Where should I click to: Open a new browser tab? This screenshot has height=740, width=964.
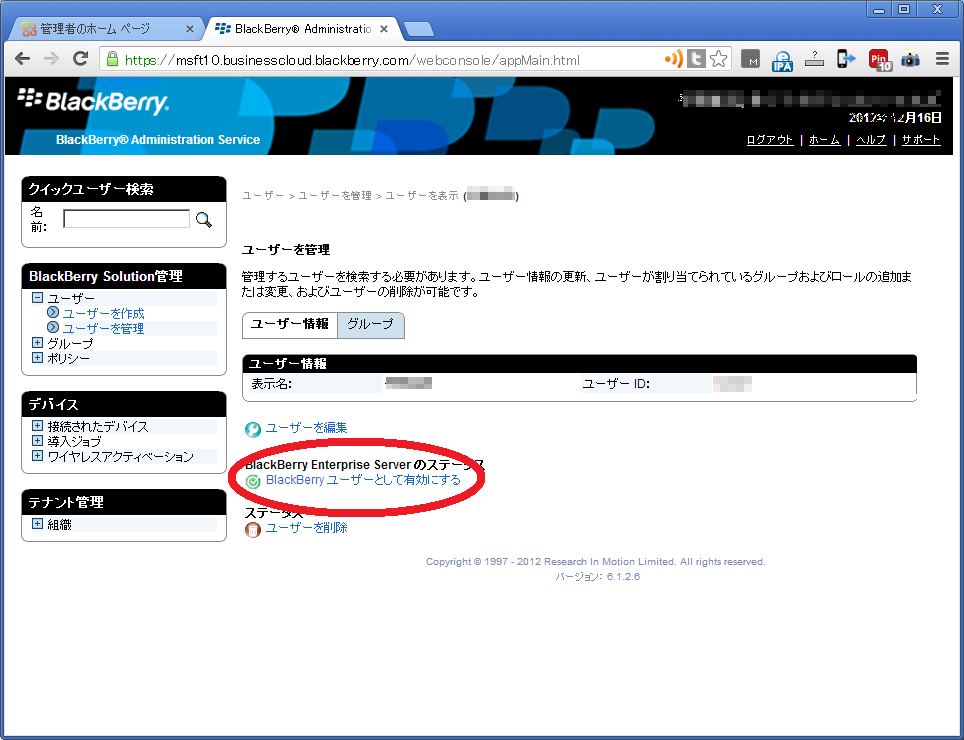419,29
